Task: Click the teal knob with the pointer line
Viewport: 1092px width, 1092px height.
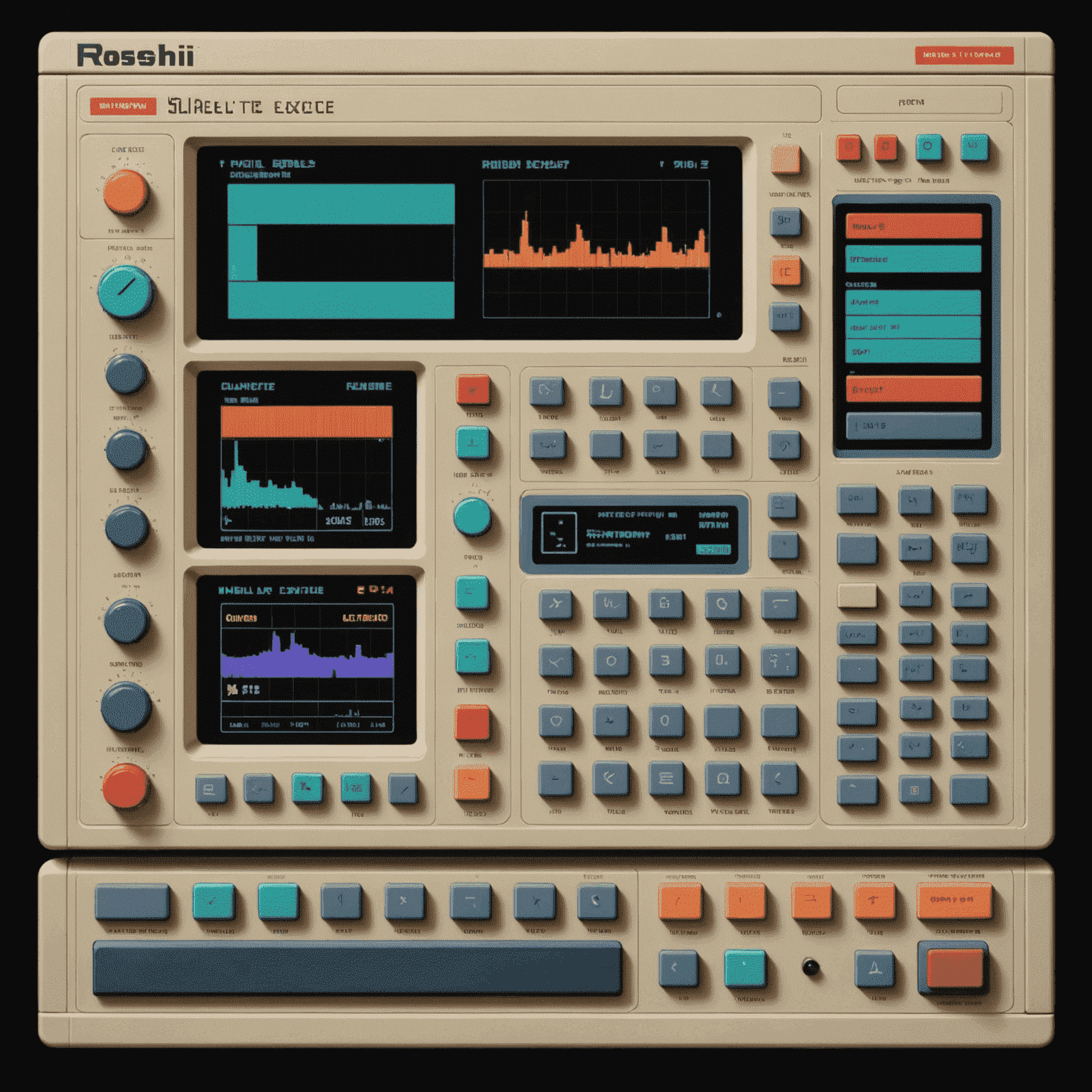Action: (125, 291)
